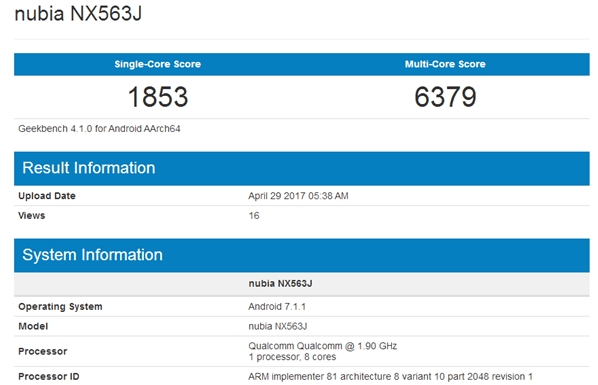The width and height of the screenshot is (598, 385).
Task: Select the 'Processor' row label
Action: coord(43,351)
